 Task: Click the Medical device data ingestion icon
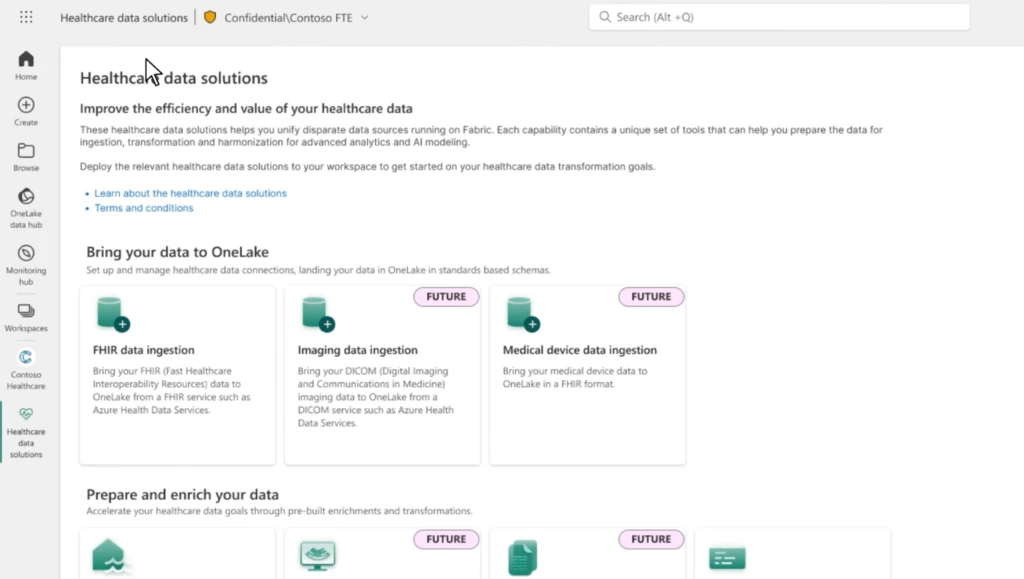[x=520, y=313]
